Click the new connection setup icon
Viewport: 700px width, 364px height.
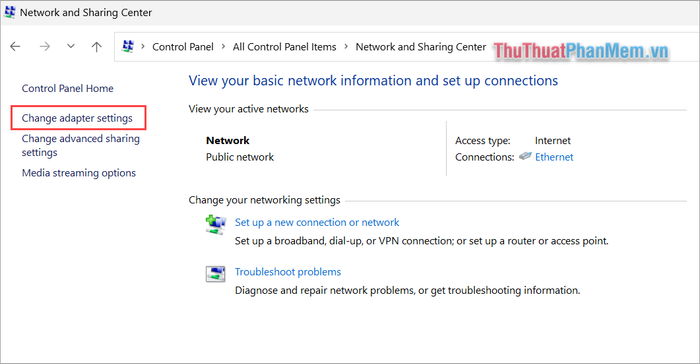click(216, 224)
